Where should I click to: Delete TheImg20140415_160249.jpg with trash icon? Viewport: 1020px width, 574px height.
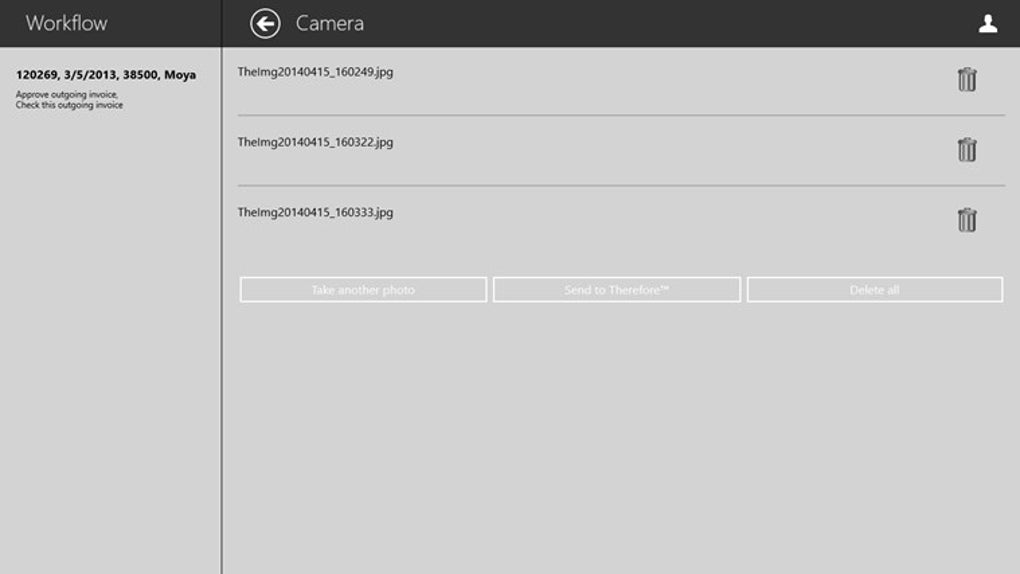click(967, 79)
